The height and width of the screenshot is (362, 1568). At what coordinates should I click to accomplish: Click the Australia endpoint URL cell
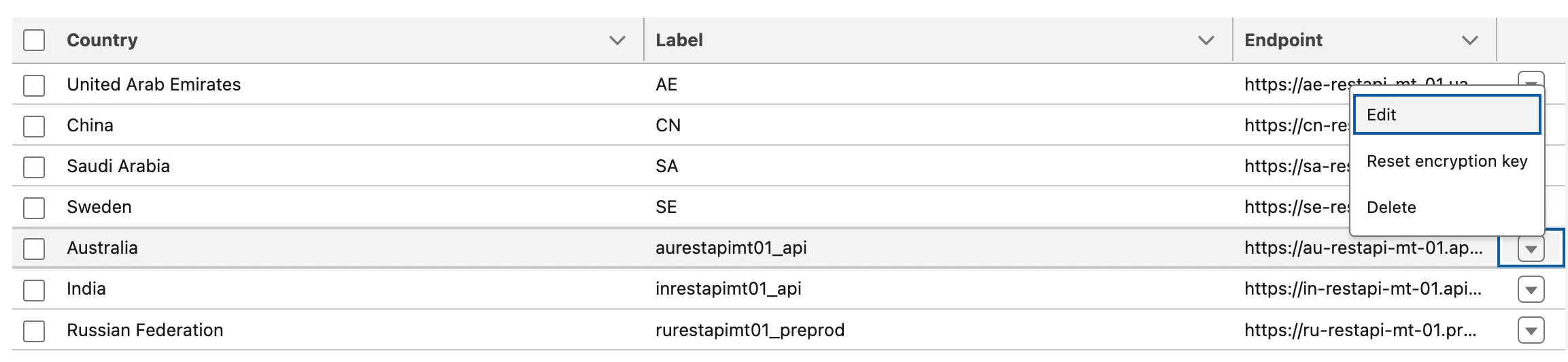(x=1363, y=248)
